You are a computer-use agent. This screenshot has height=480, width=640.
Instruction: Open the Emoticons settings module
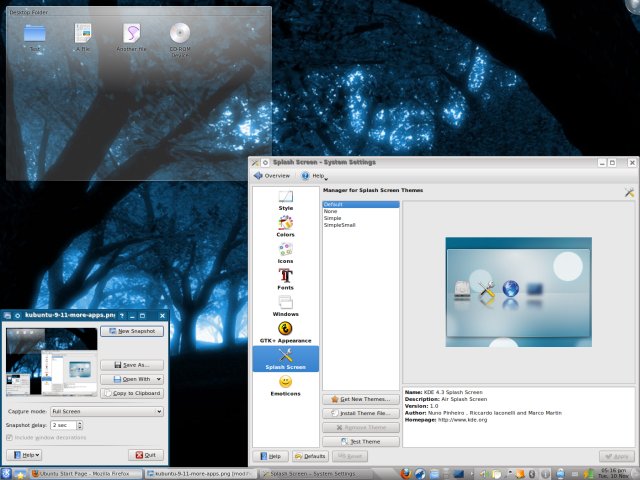coord(286,385)
